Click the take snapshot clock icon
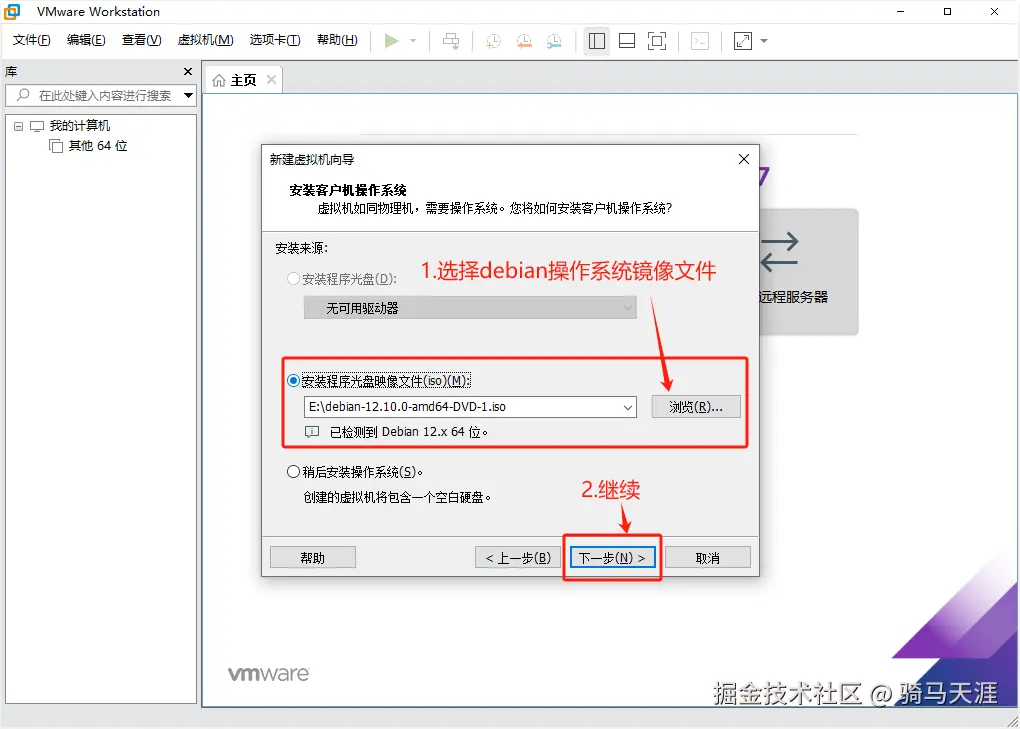The image size is (1020, 729). (494, 41)
